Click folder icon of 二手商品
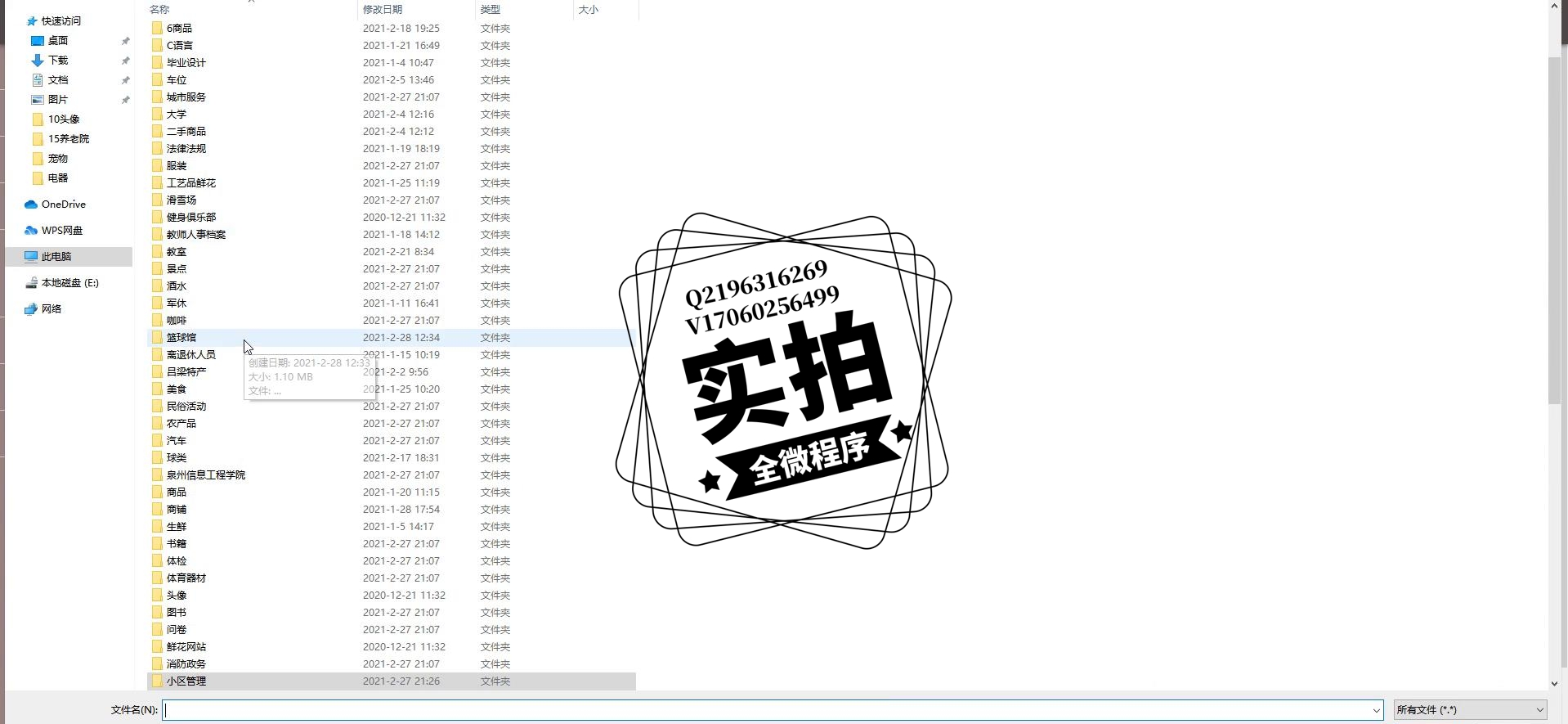The width and height of the screenshot is (1568, 724). [157, 131]
